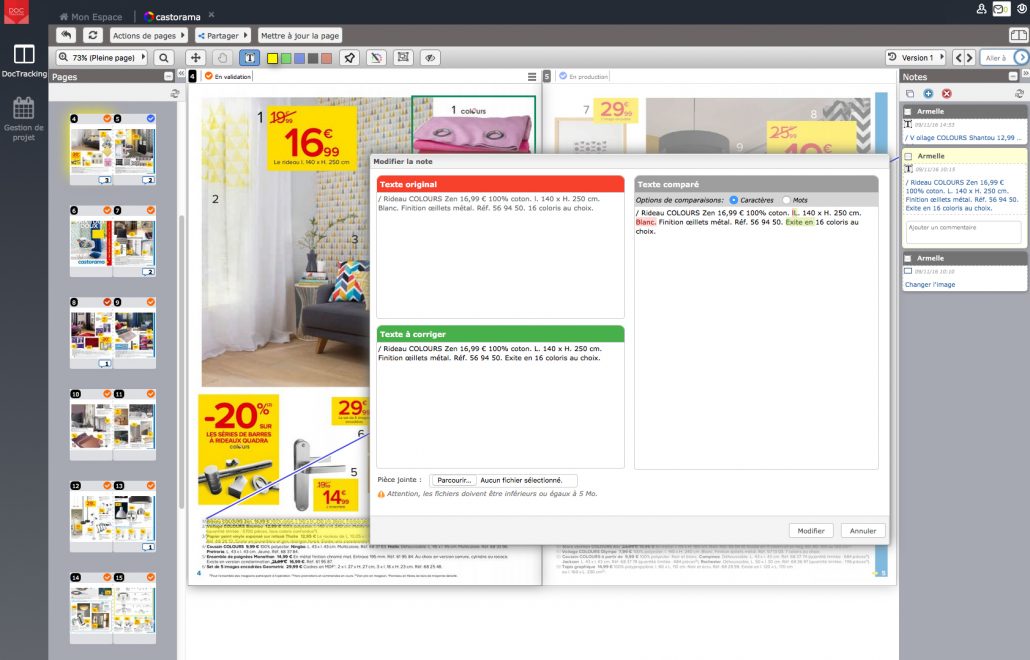Image resolution: width=1030 pixels, height=660 pixels.
Task: Open the mail messages icon
Action: pos(1001,9)
